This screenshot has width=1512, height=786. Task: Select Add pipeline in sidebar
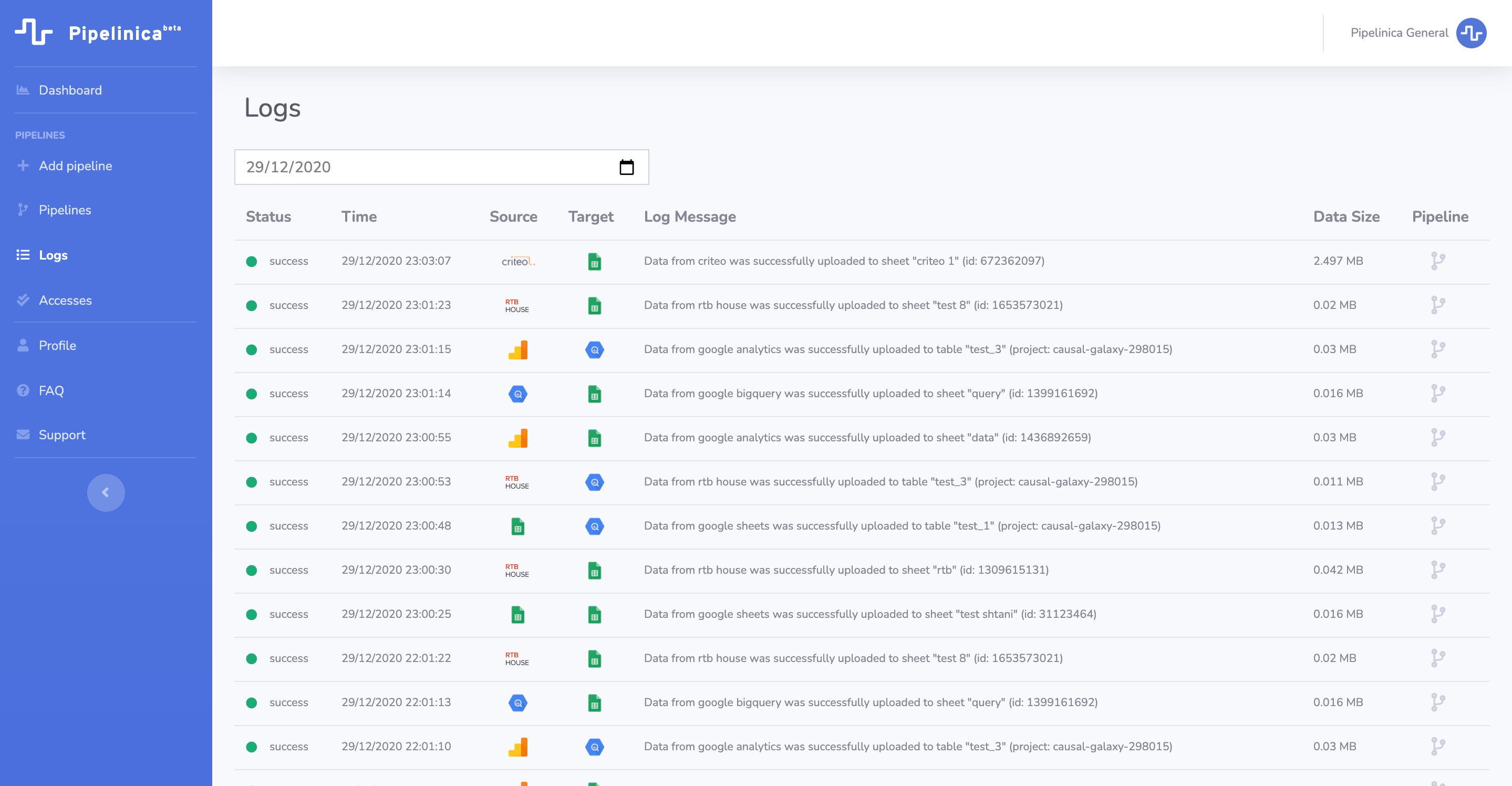pos(75,166)
